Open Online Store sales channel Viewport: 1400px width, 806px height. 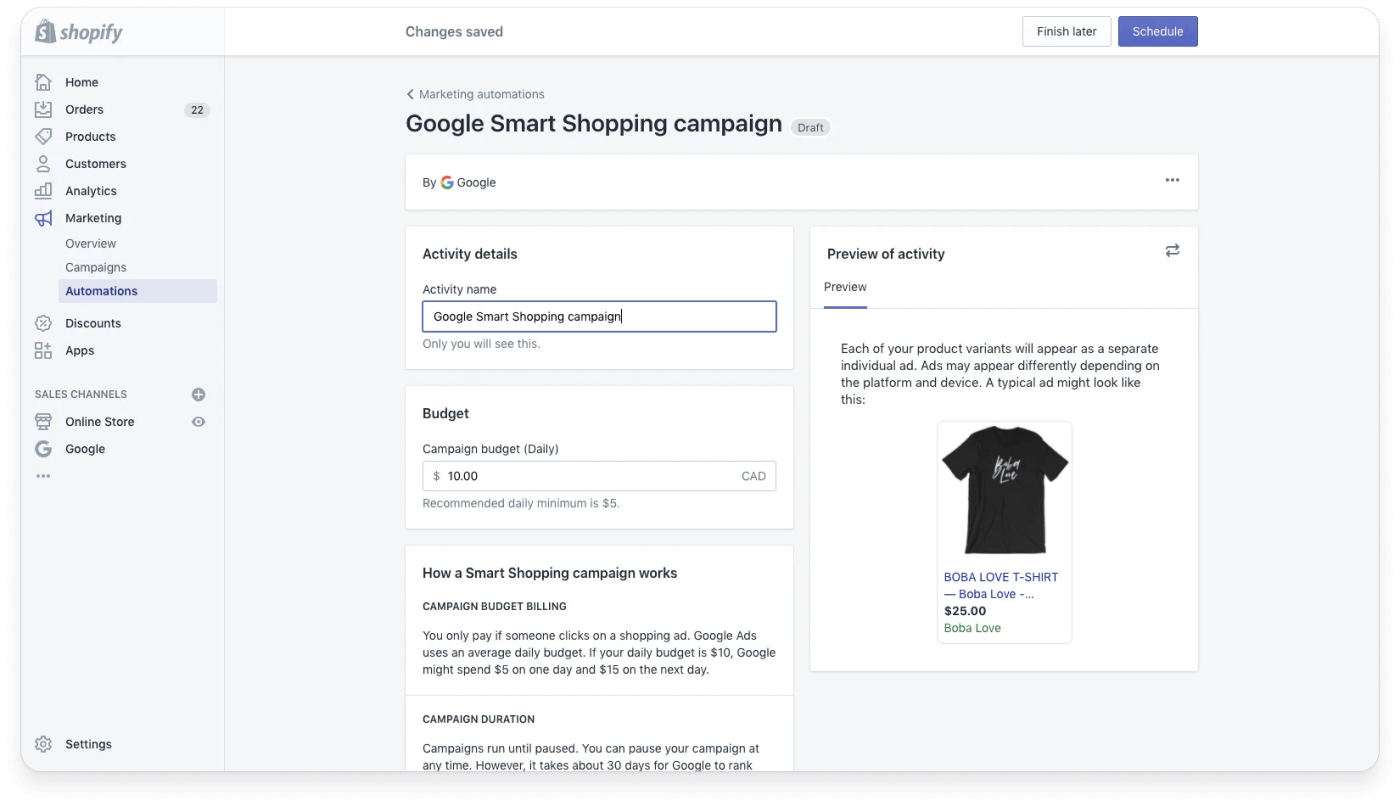pyautogui.click(x=99, y=421)
